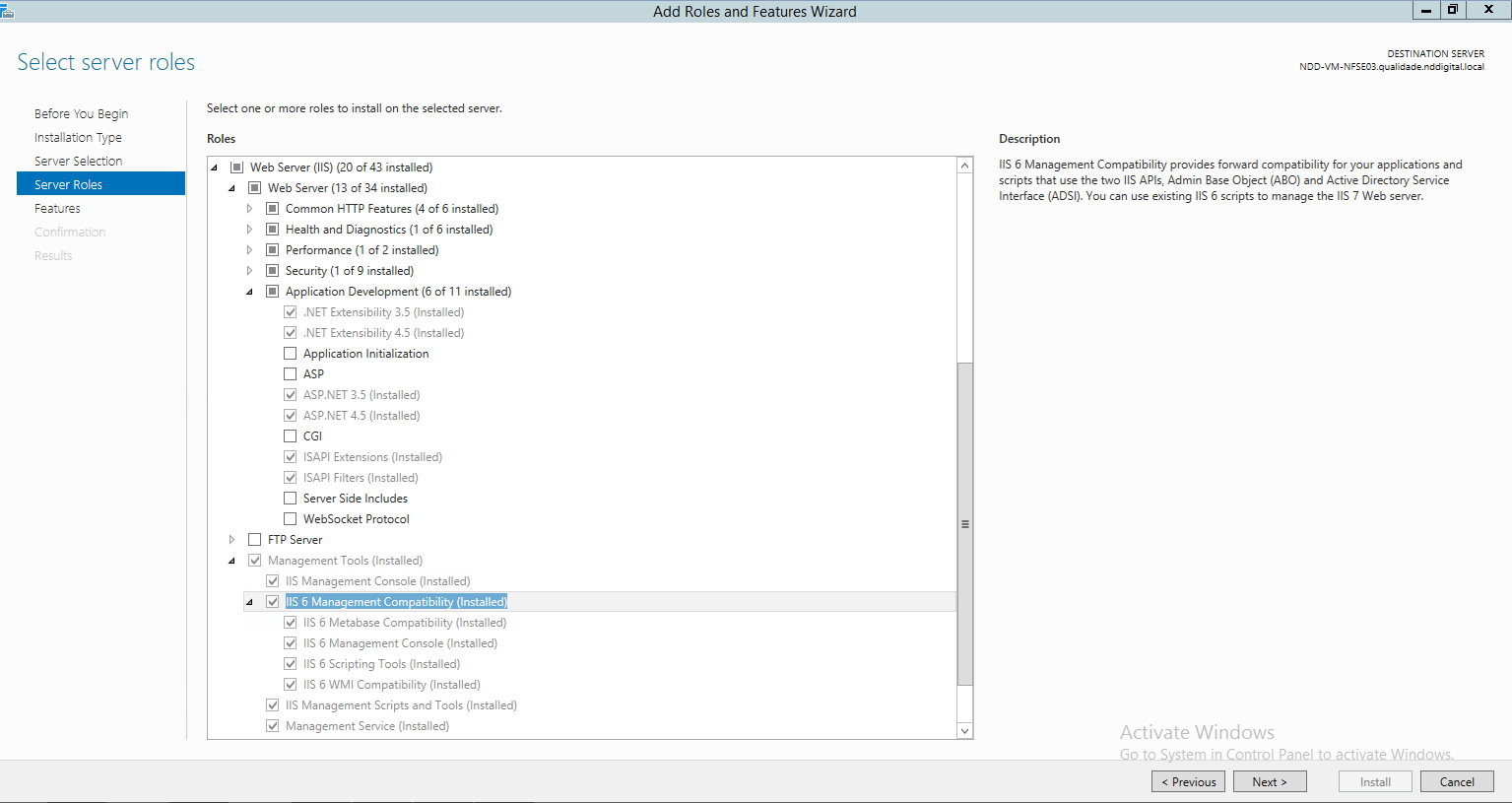Viewport: 1512px width, 803px height.
Task: Expand Health and Diagnostics
Action: [x=249, y=229]
